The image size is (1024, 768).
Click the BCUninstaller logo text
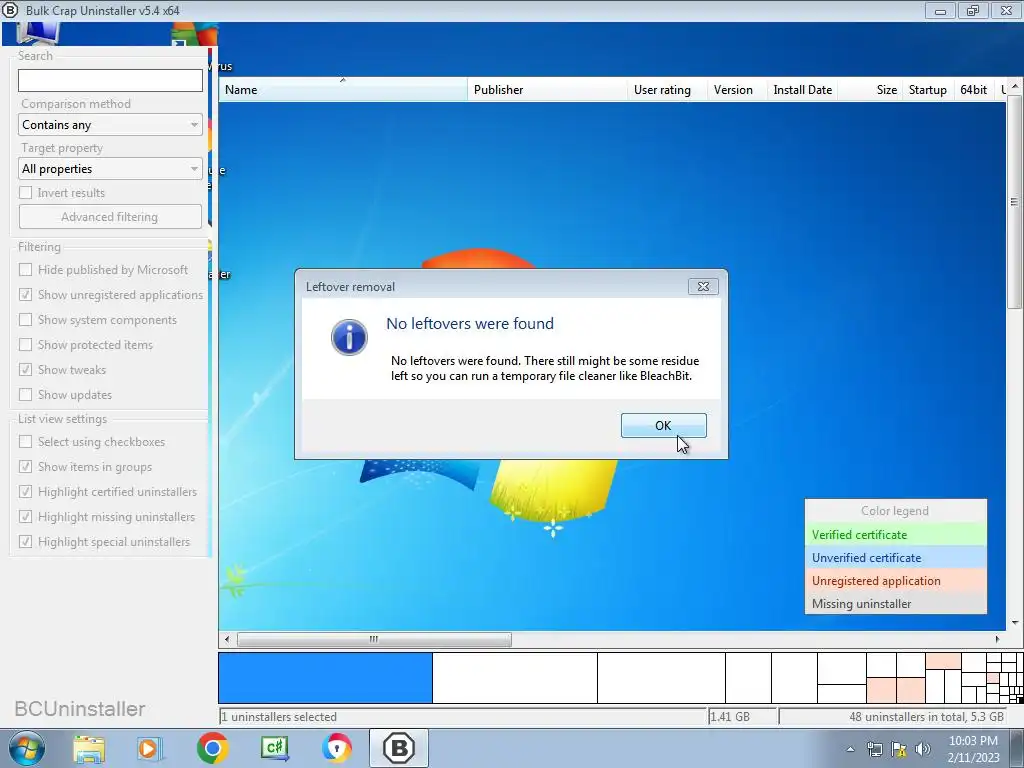(80, 709)
